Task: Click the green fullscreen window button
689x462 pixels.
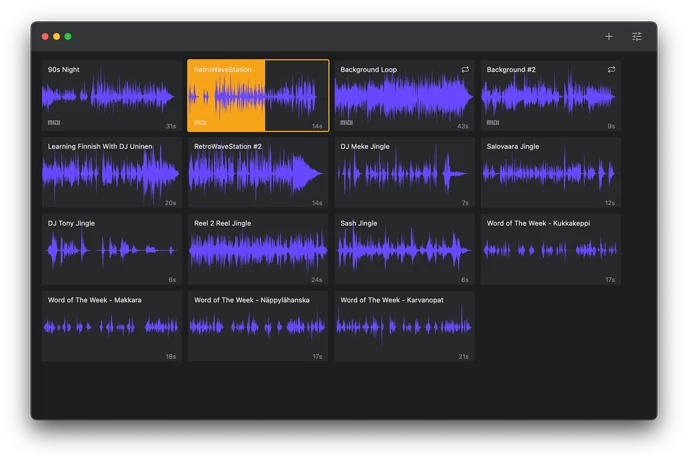Action: click(68, 36)
